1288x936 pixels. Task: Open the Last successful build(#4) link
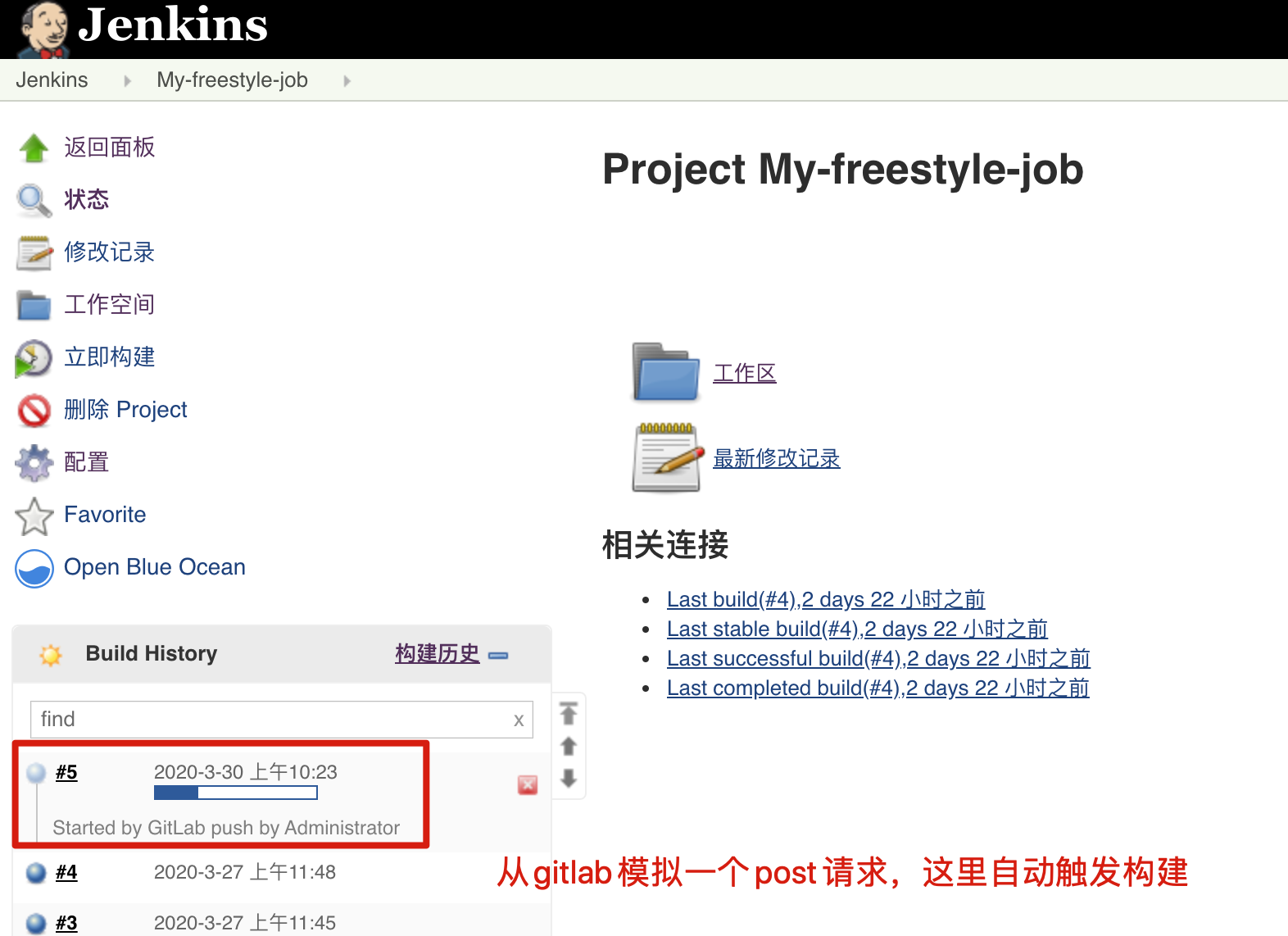[878, 659]
